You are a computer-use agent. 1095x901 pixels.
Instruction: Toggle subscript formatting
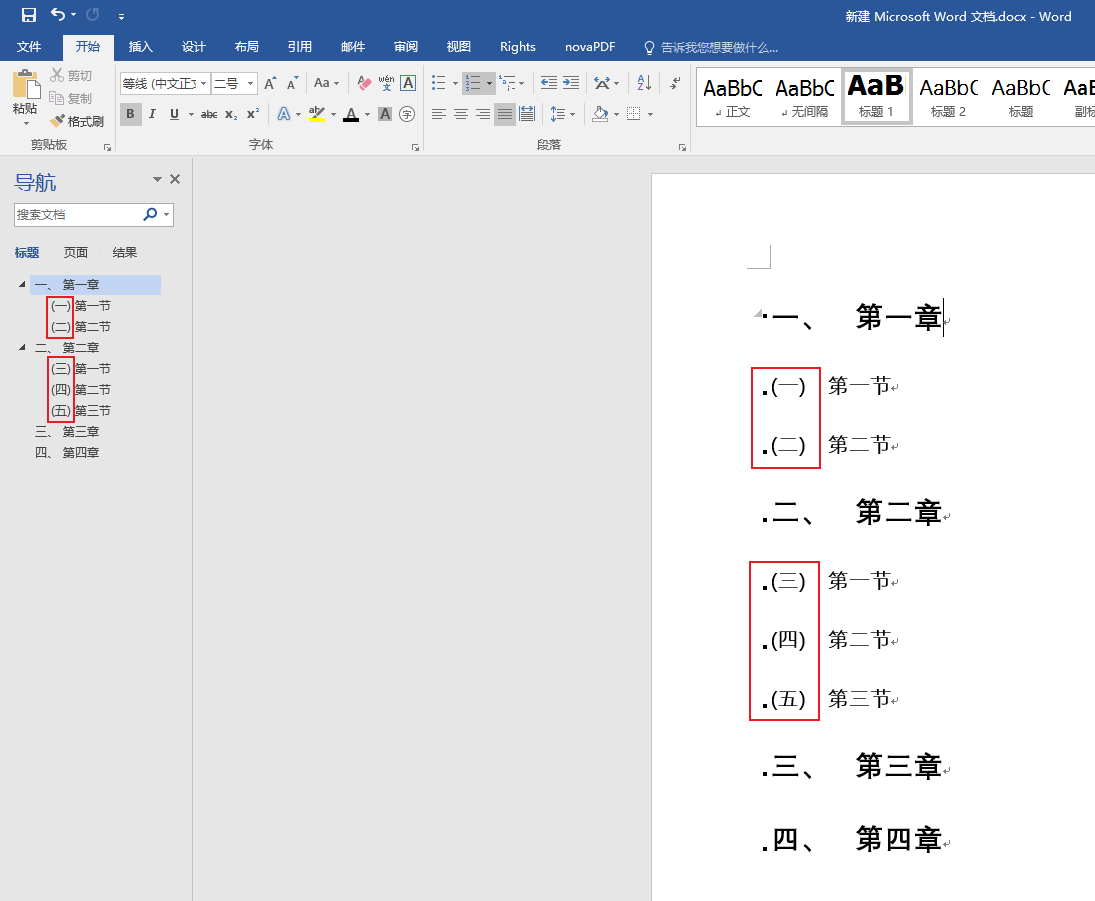(x=231, y=114)
